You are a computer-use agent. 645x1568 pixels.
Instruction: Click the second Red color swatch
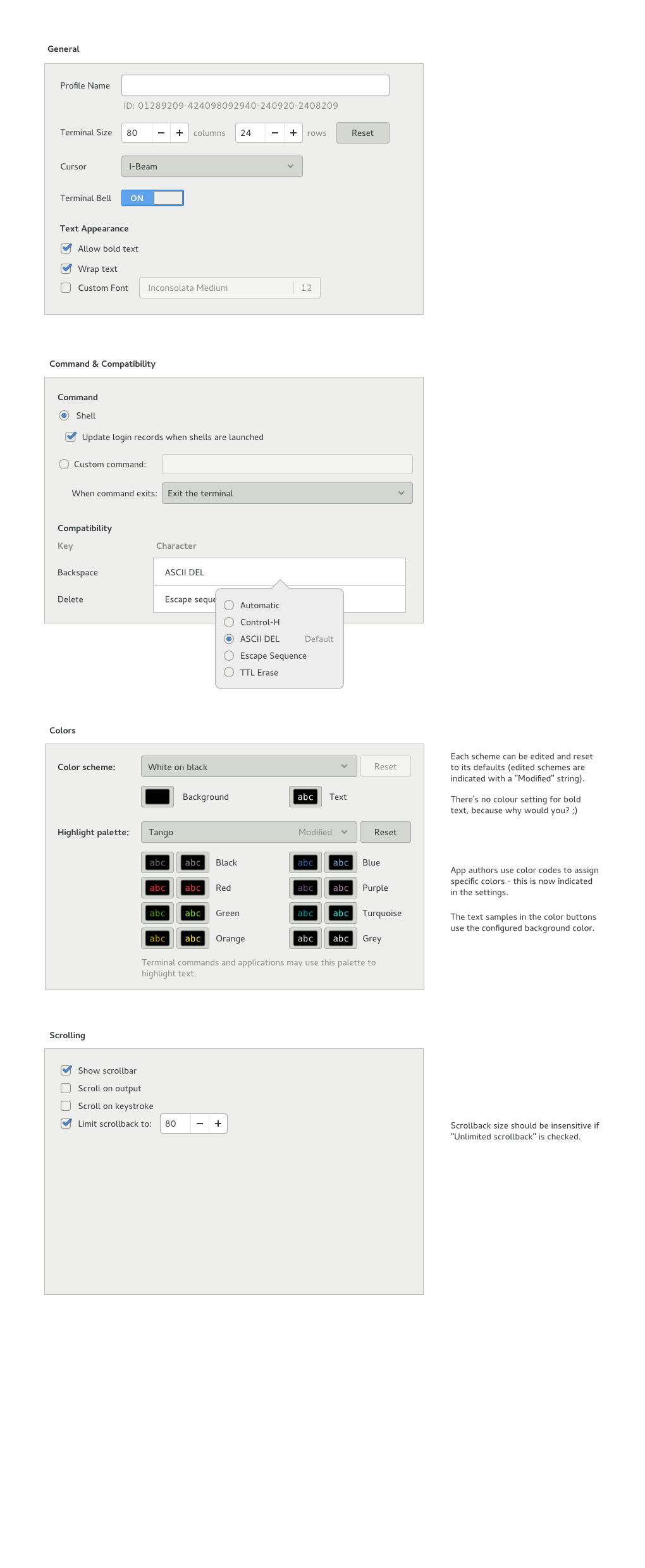(x=193, y=888)
